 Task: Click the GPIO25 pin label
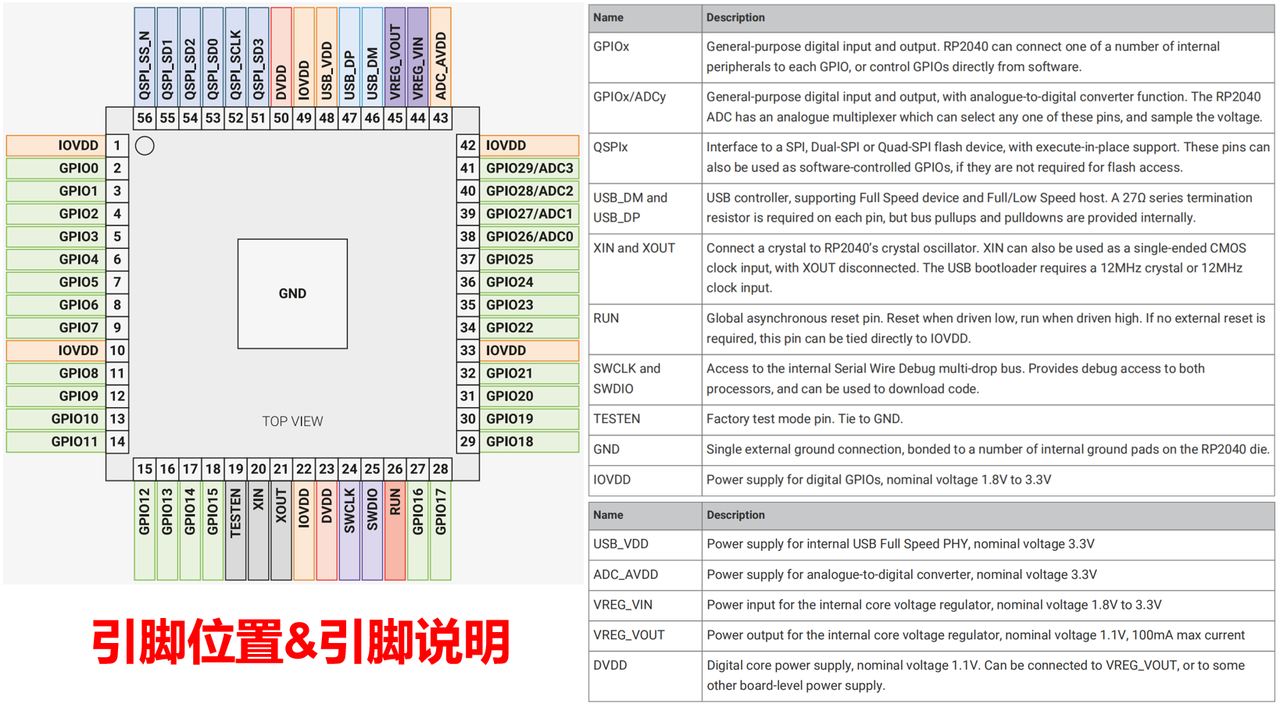tap(530, 259)
